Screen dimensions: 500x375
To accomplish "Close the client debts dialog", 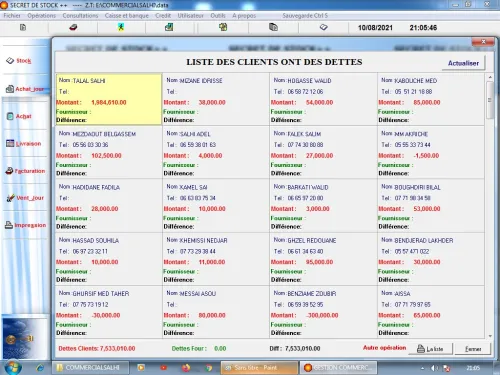I will click(x=483, y=42).
